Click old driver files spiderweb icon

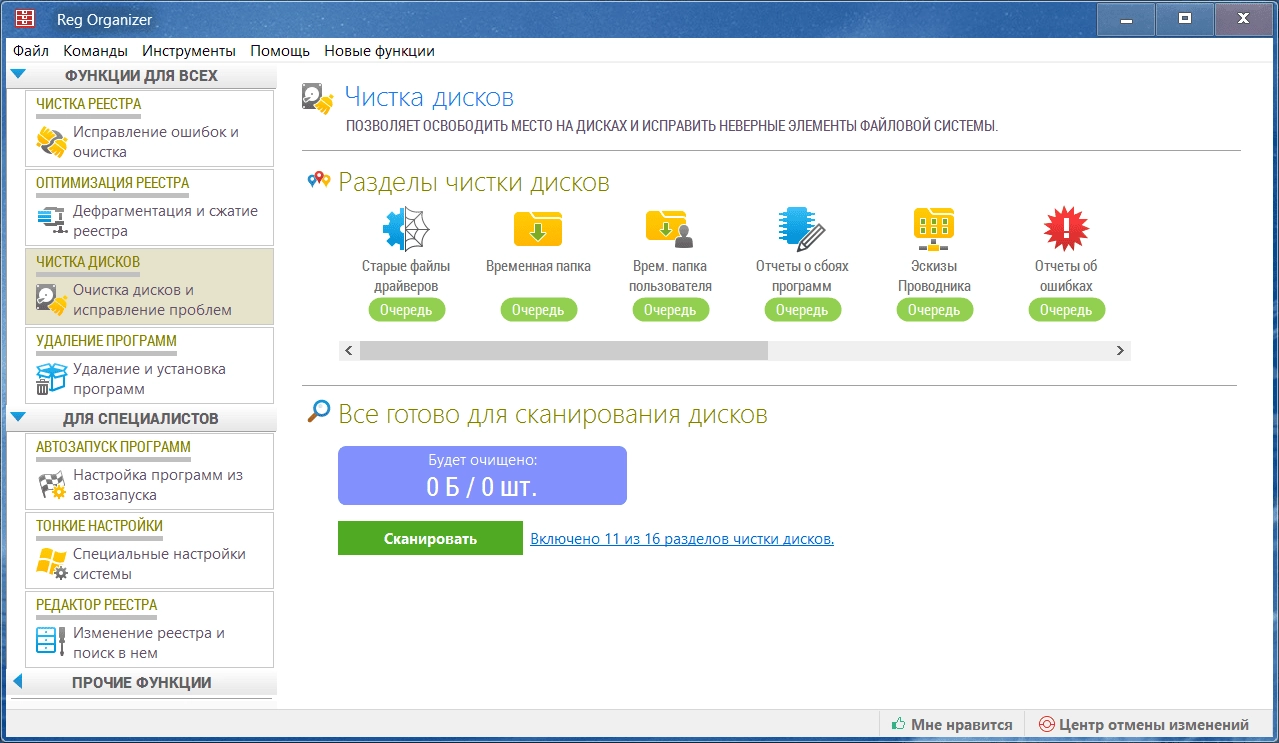406,230
